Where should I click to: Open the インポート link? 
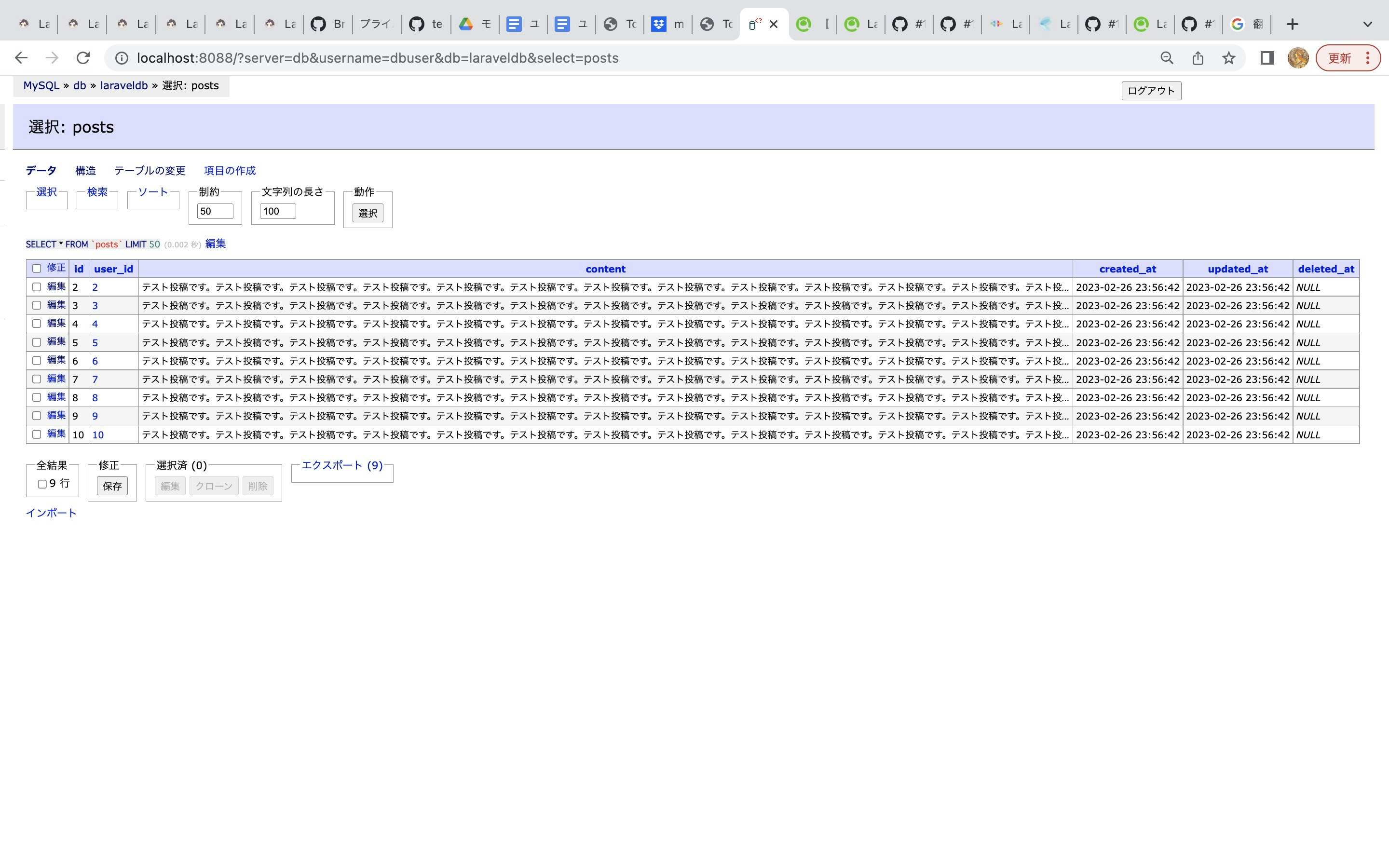pyautogui.click(x=51, y=513)
